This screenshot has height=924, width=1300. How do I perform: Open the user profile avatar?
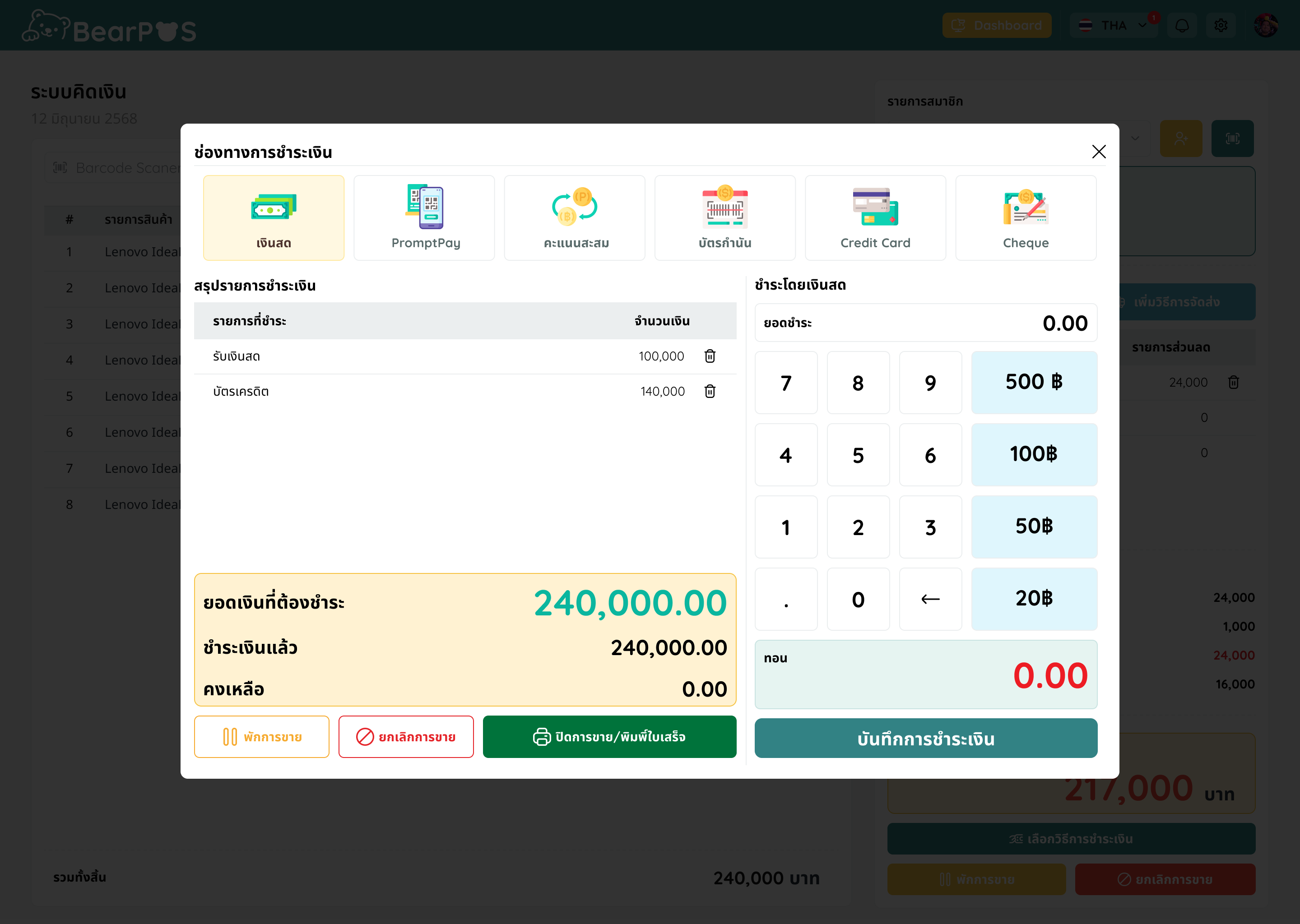[1266, 26]
